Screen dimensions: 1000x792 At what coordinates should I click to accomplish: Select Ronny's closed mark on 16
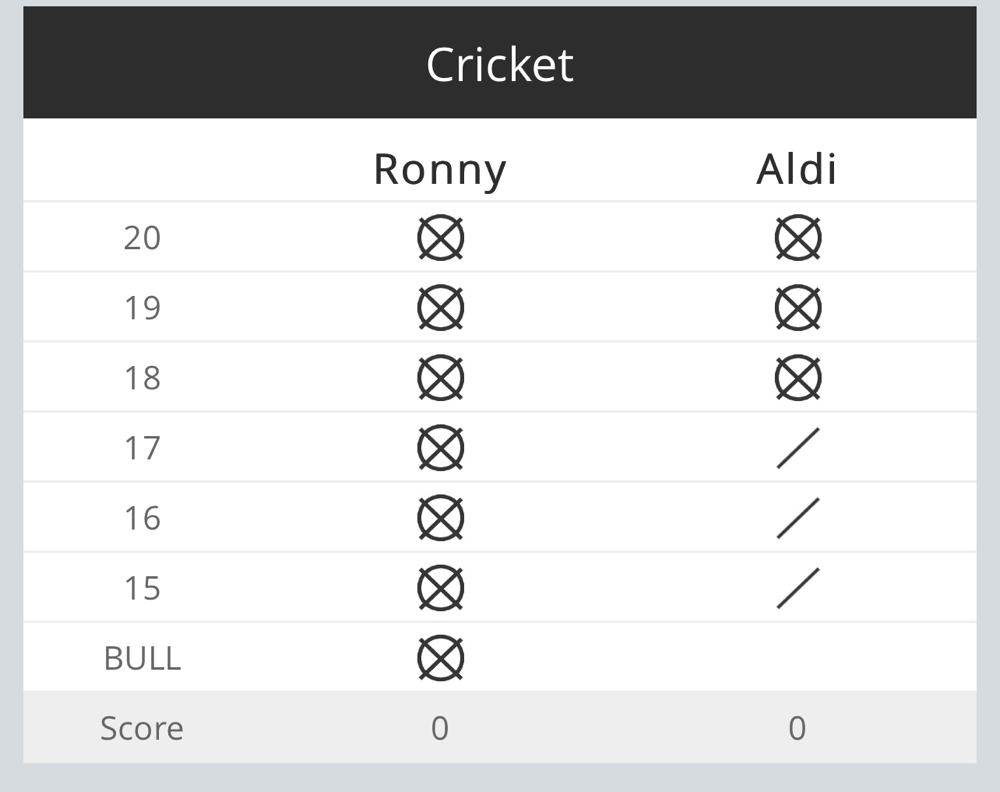tap(440, 518)
